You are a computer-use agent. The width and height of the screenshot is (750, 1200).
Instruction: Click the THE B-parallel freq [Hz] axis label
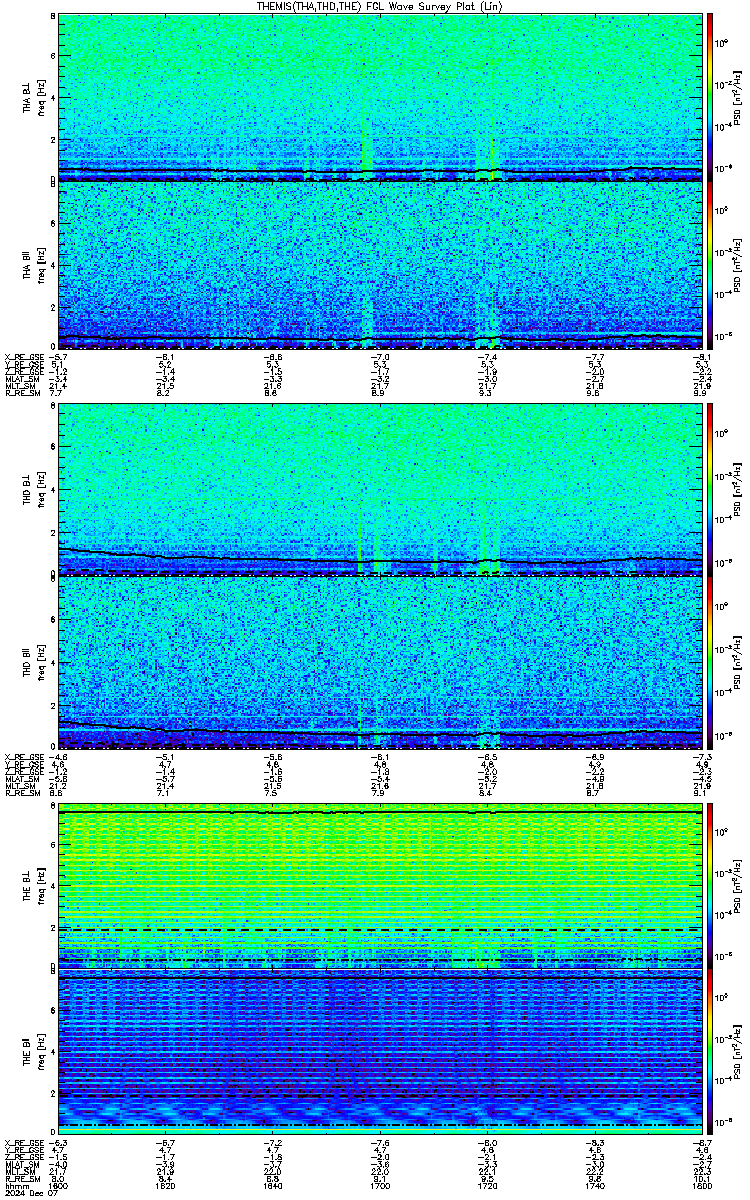39,1053
